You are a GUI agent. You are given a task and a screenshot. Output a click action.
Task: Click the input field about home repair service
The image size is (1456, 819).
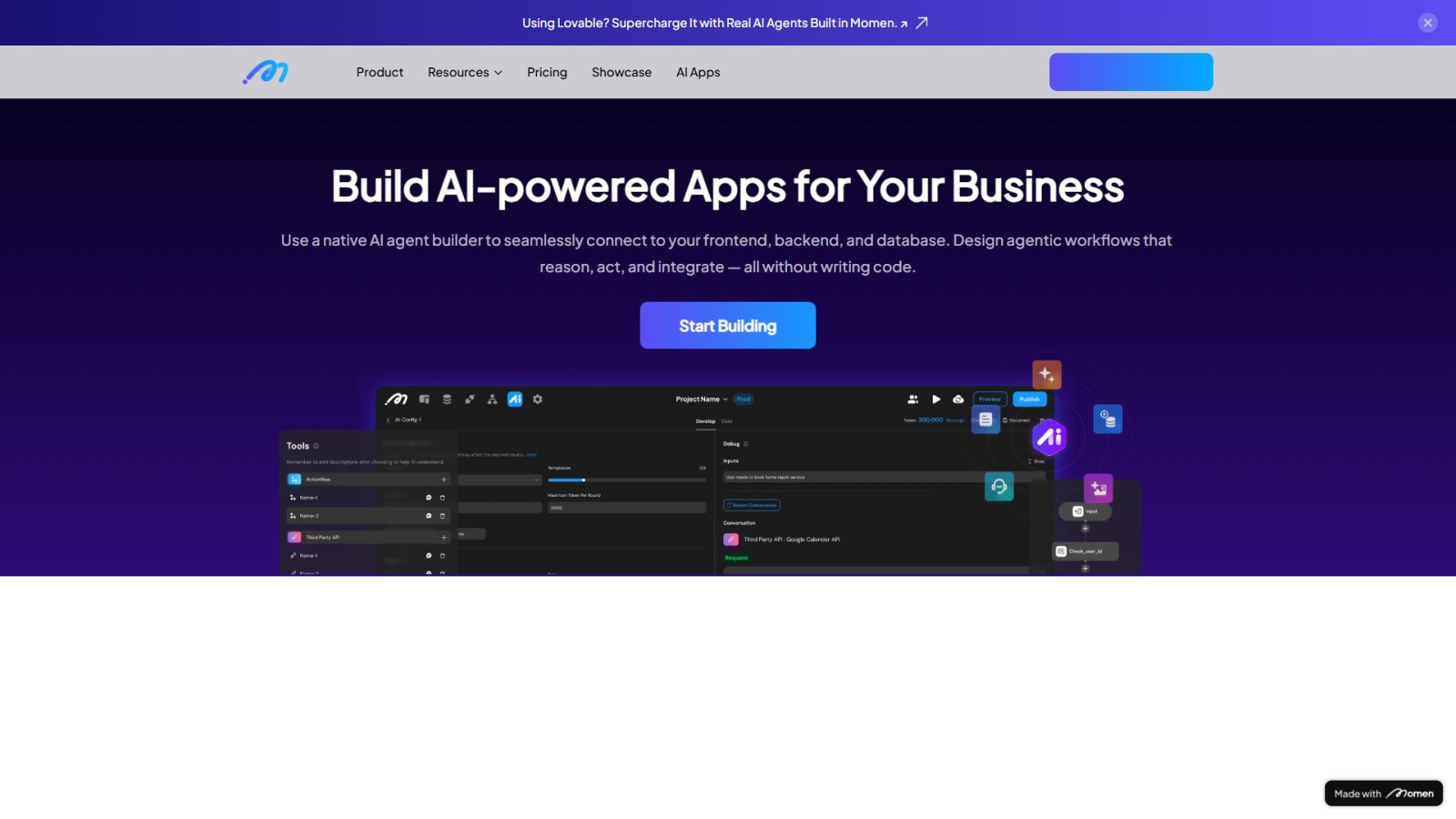[x=885, y=477]
